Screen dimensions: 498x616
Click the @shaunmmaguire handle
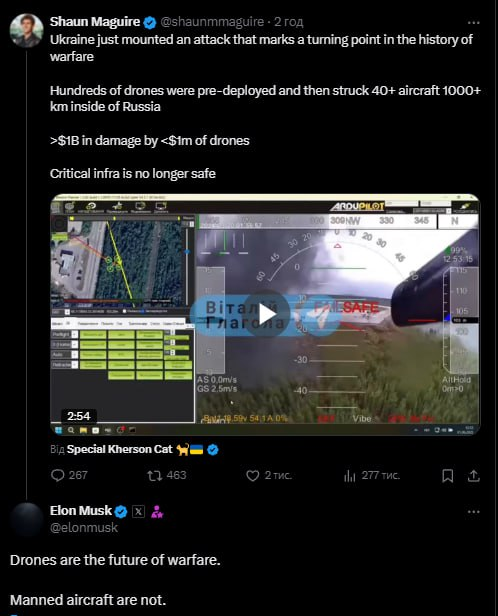[212, 22]
